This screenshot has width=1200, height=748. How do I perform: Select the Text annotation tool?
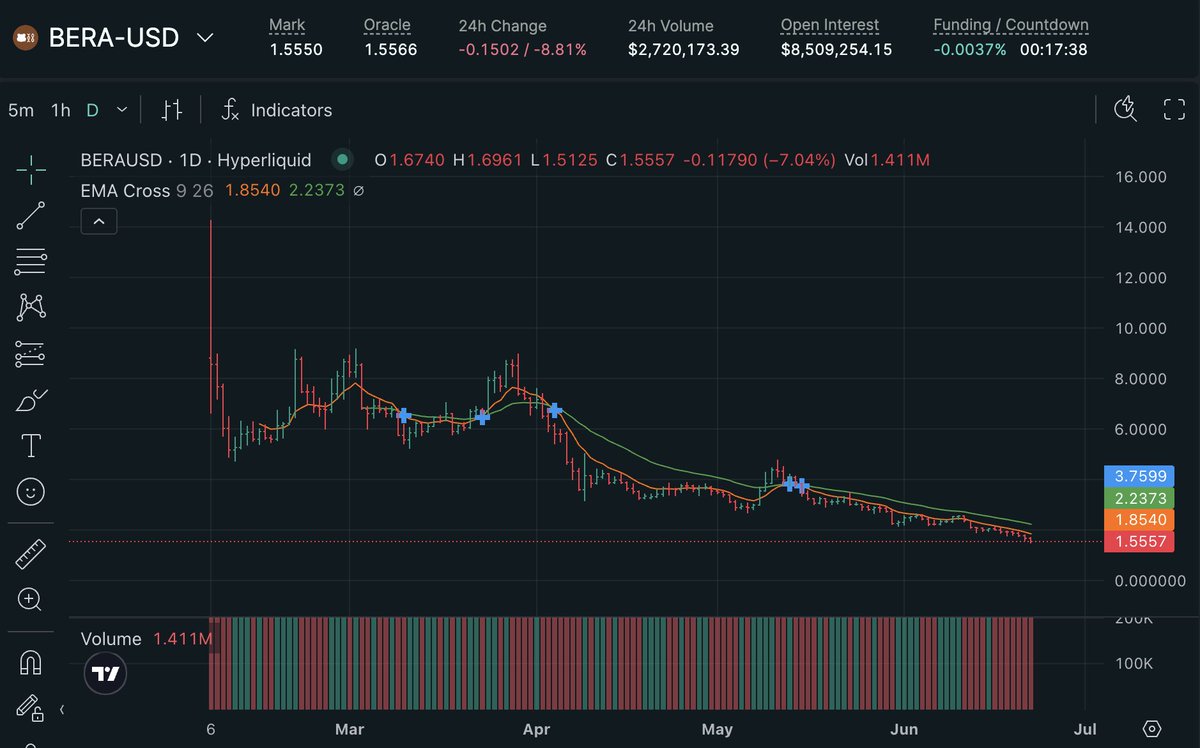[x=31, y=445]
